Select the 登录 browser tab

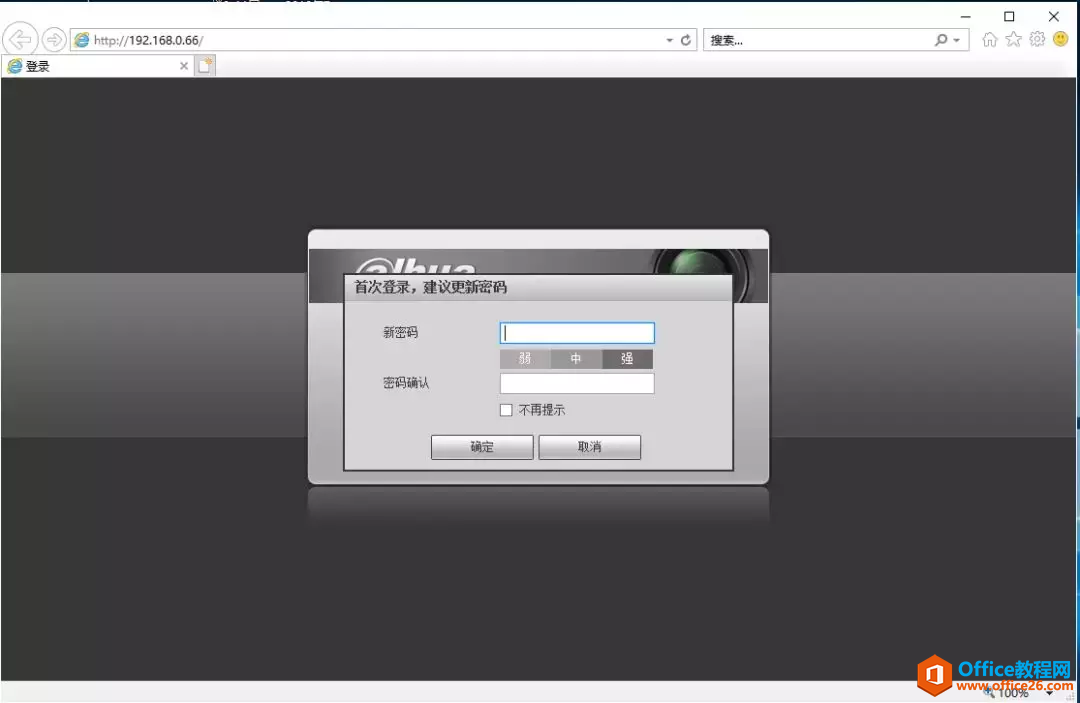pyautogui.click(x=96, y=66)
